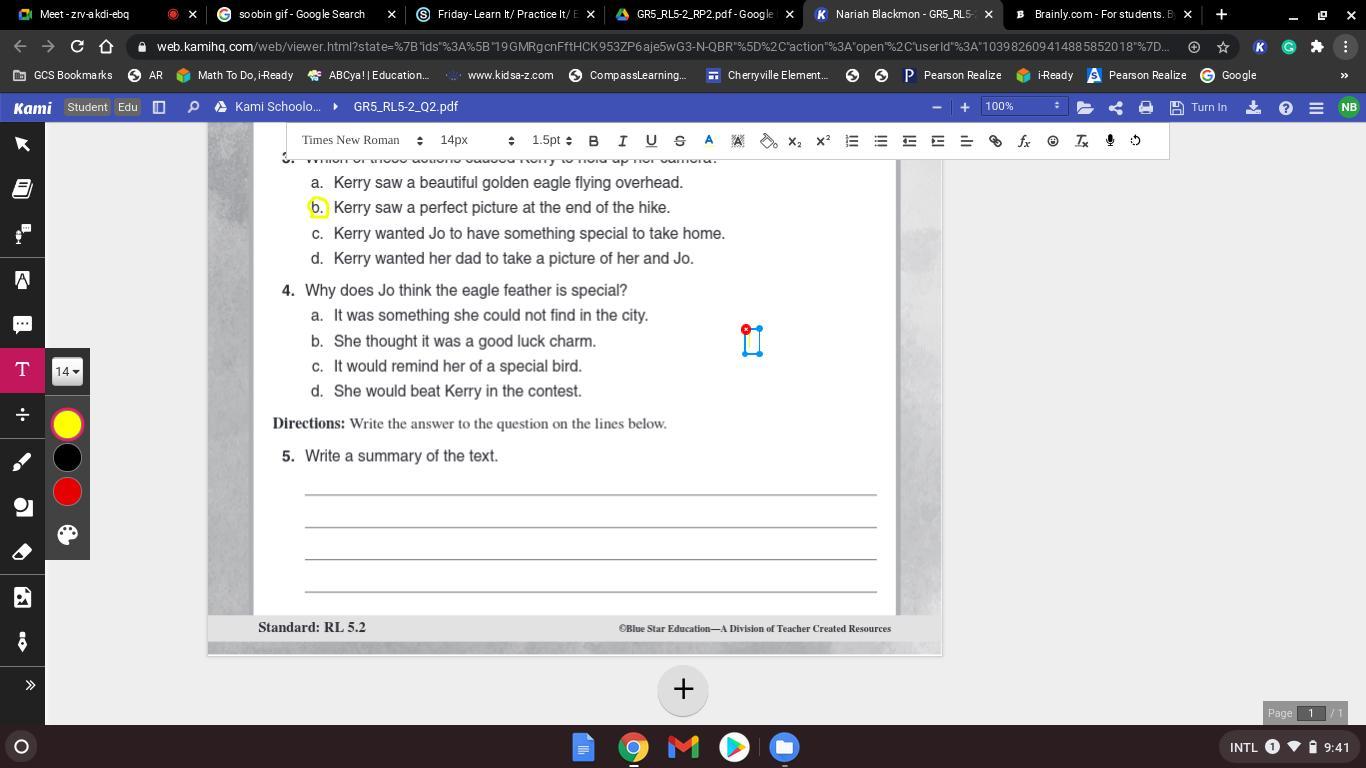
Task: Open the Add Media image tool
Action: (x=22, y=597)
